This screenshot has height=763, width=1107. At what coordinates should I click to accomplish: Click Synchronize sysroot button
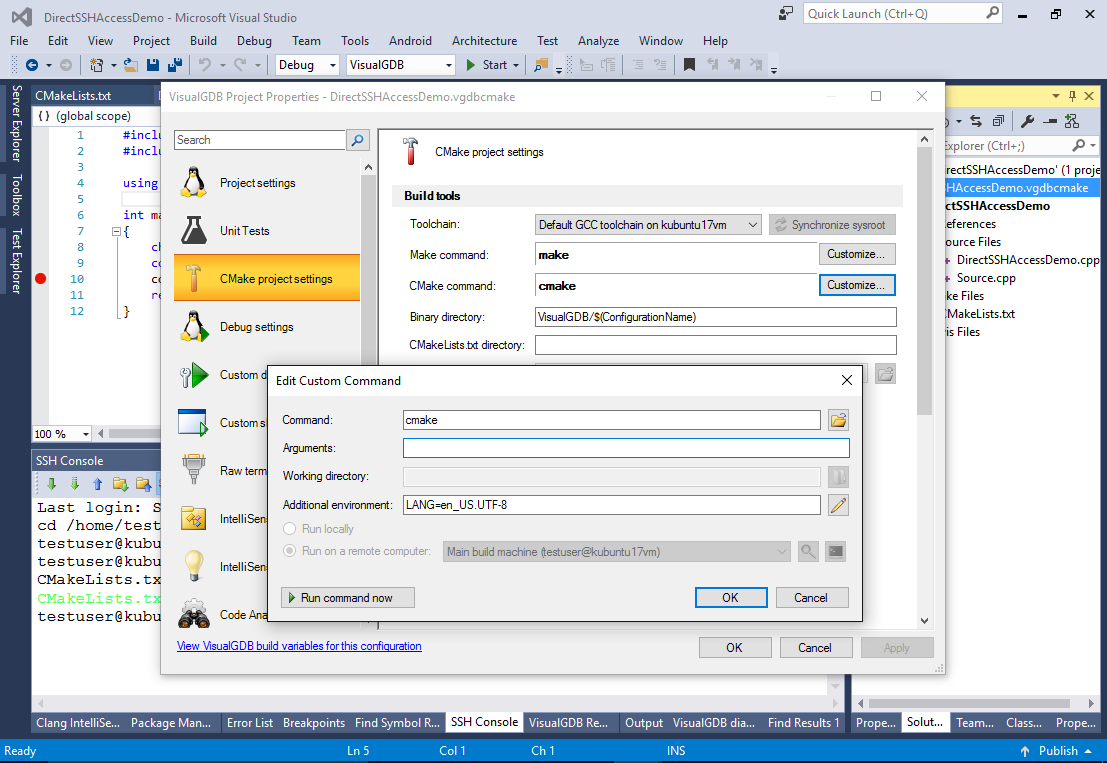[x=832, y=224]
